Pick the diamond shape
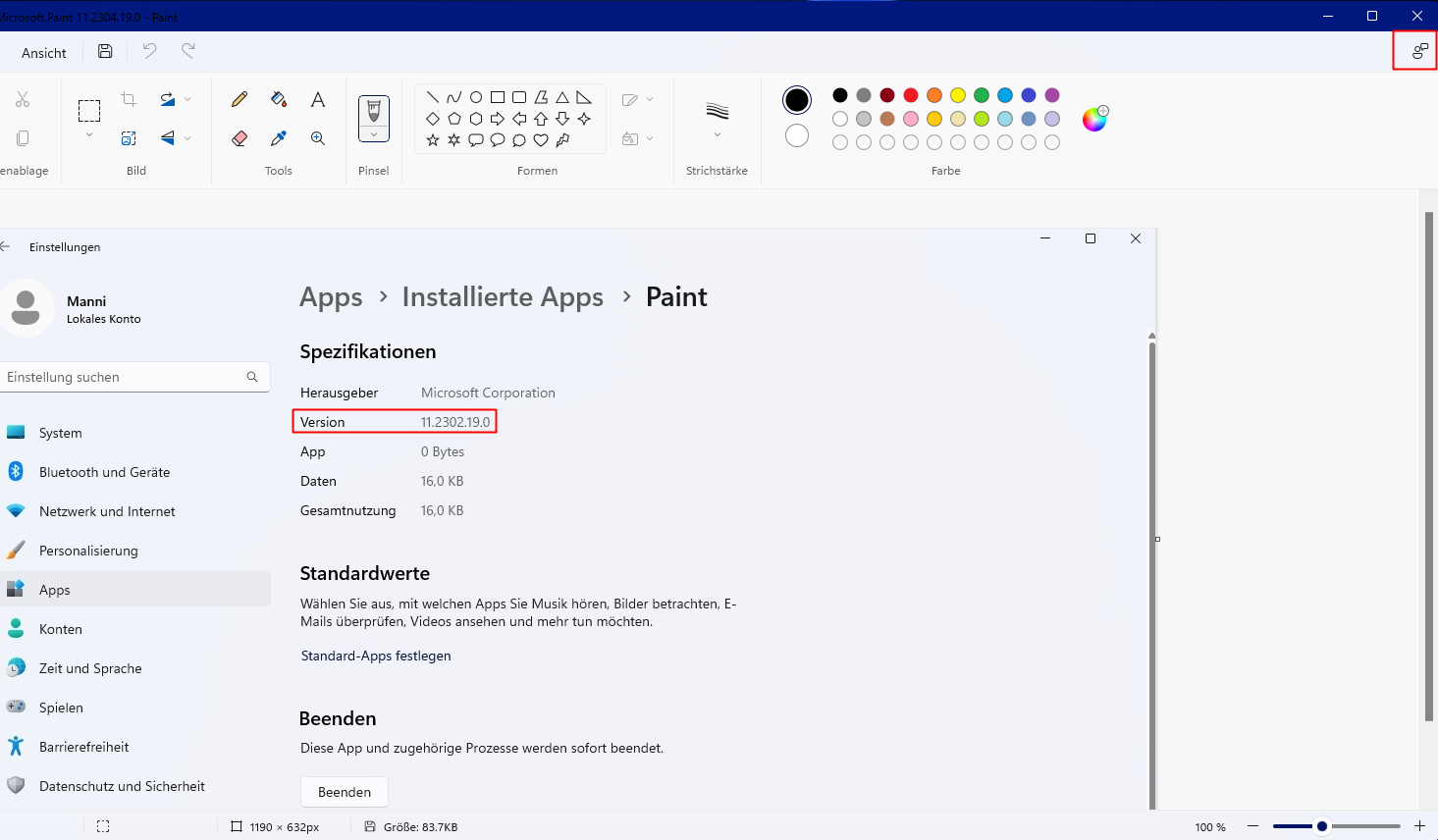Viewport: 1438px width, 840px height. click(x=433, y=119)
